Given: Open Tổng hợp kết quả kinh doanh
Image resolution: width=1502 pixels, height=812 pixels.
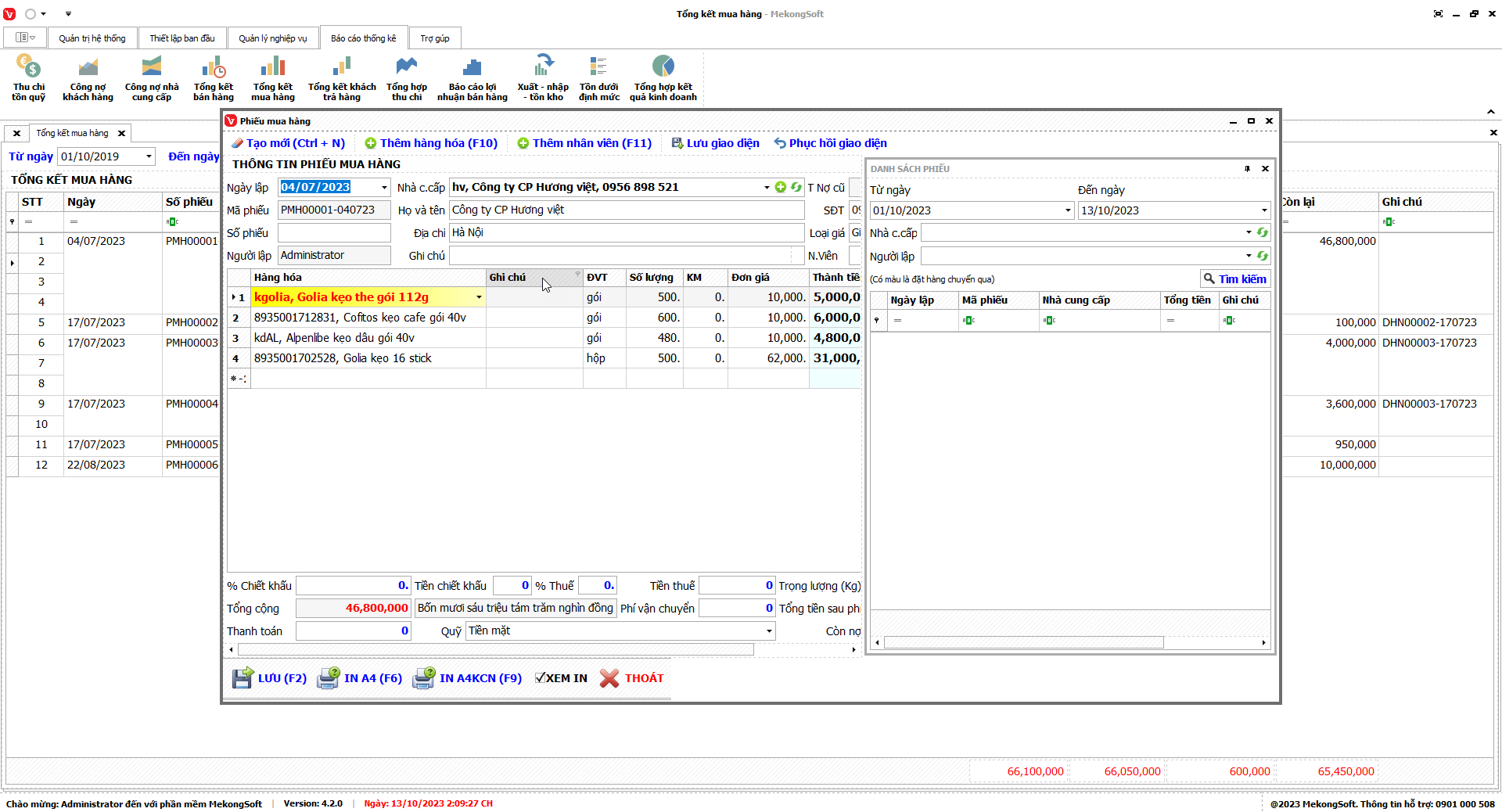Looking at the screenshot, I should pos(663,77).
